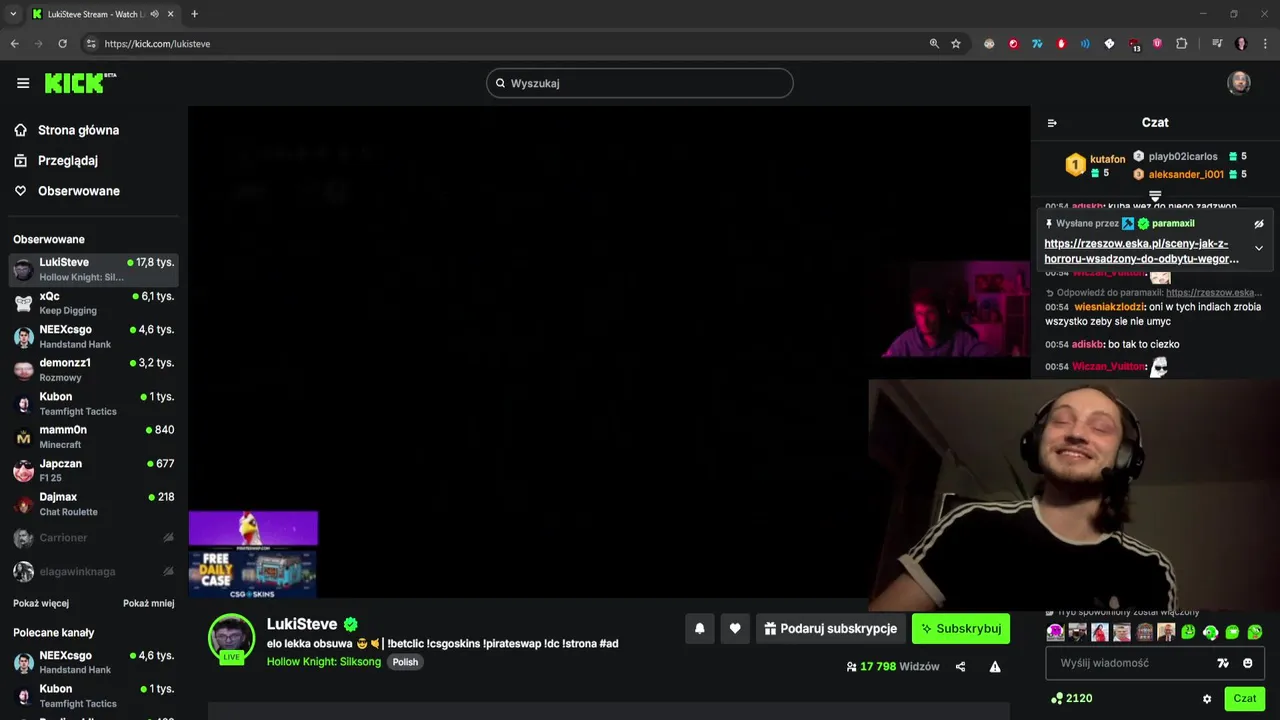Screen dimensions: 1280x720
Task: Open chat settings gear
Action: 1207,699
